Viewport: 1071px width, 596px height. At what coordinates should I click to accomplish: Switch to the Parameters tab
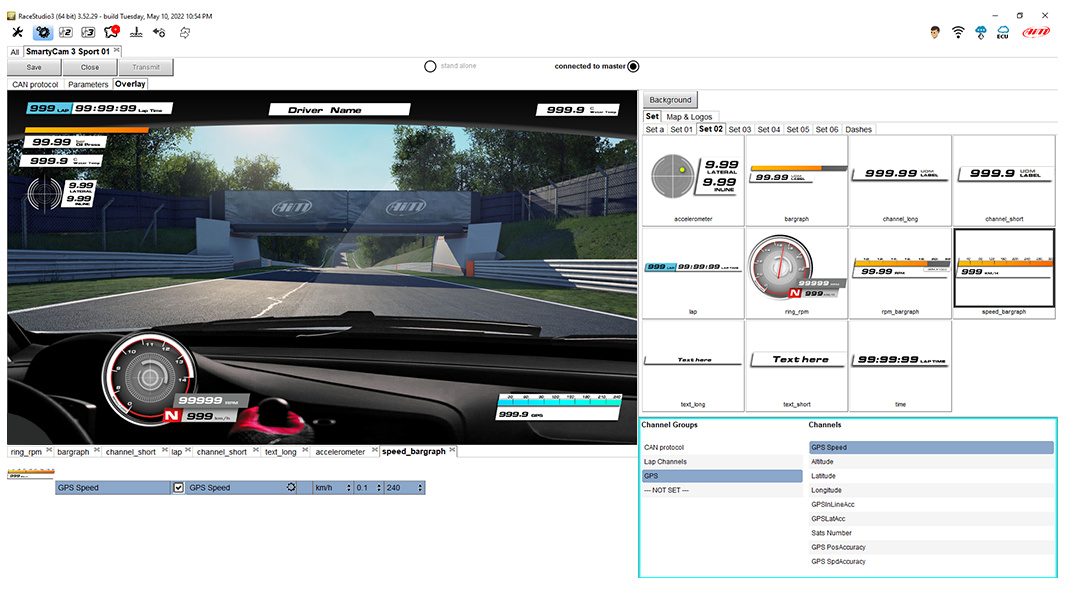tap(88, 85)
